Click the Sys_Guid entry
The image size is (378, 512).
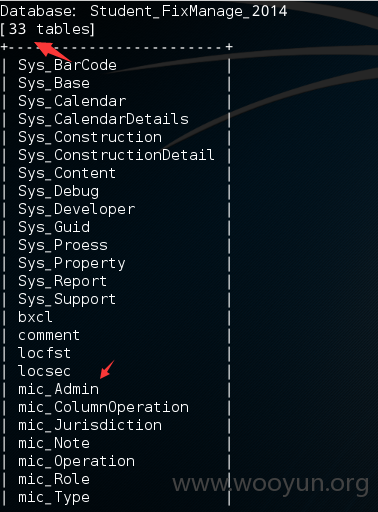click(54, 227)
